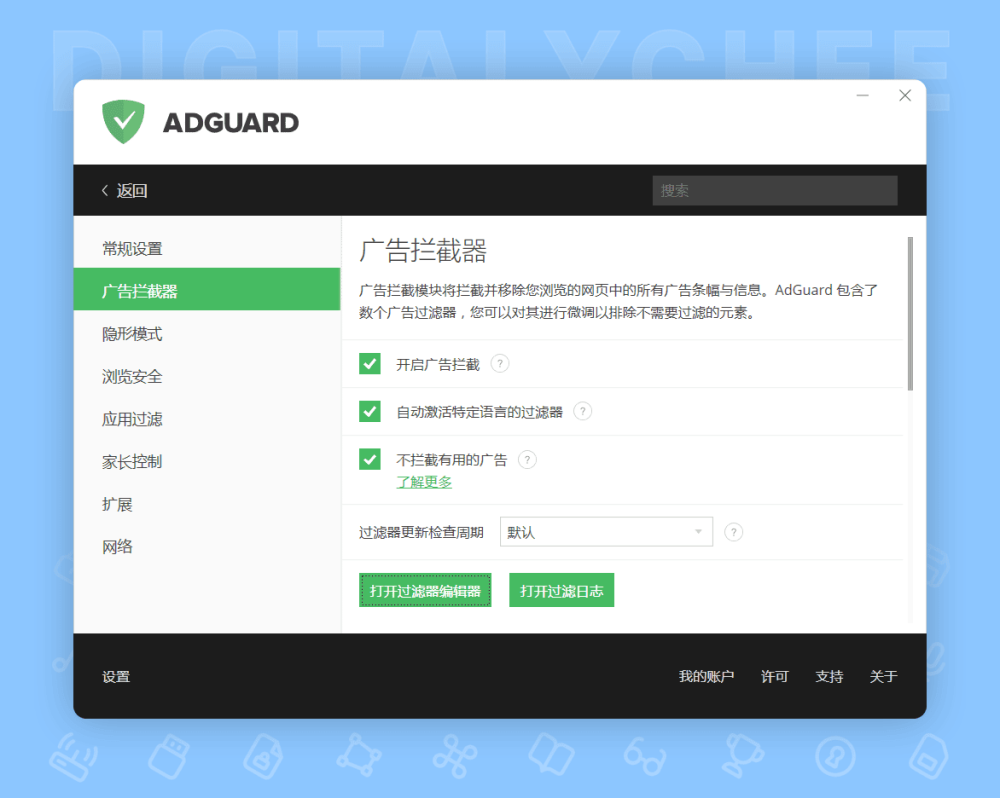Switch to 隐形模式 settings
Screen dimensions: 1000x798
coord(207,334)
